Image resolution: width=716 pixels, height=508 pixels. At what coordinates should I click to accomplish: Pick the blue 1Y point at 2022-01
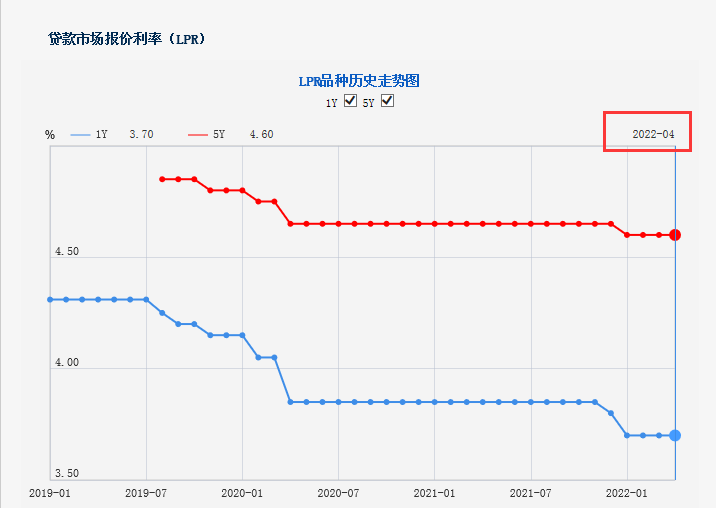[627, 435]
